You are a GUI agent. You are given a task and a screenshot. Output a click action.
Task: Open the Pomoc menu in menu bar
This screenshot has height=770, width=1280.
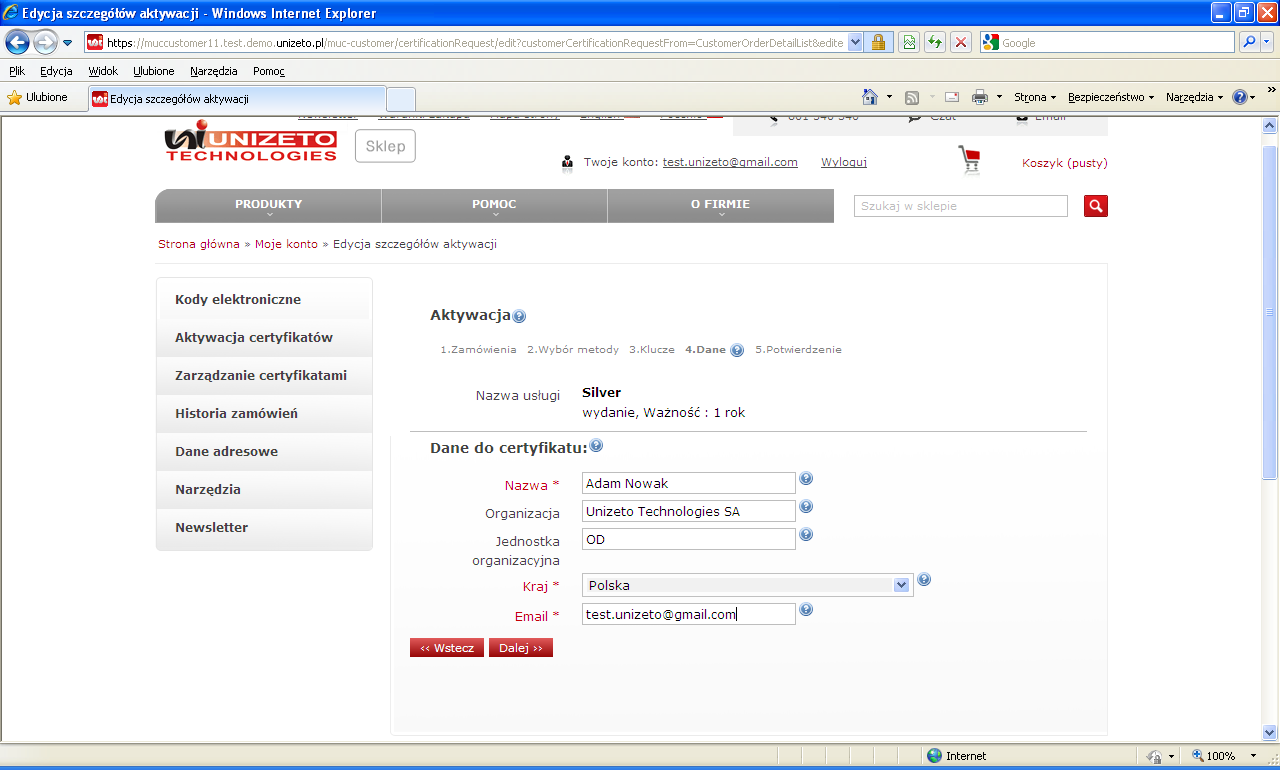coord(269,71)
